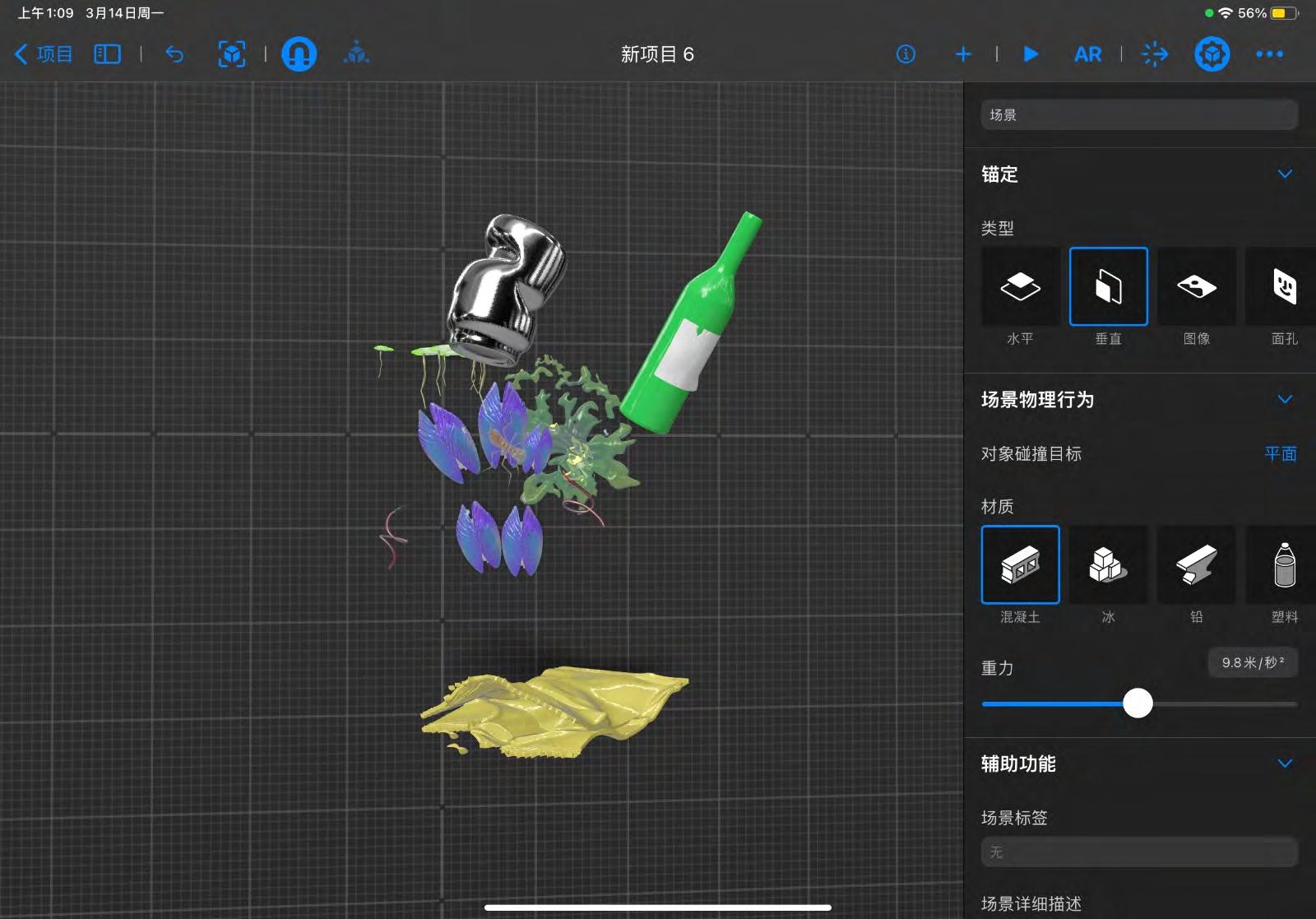Select 垂直 anchor type

click(1108, 286)
